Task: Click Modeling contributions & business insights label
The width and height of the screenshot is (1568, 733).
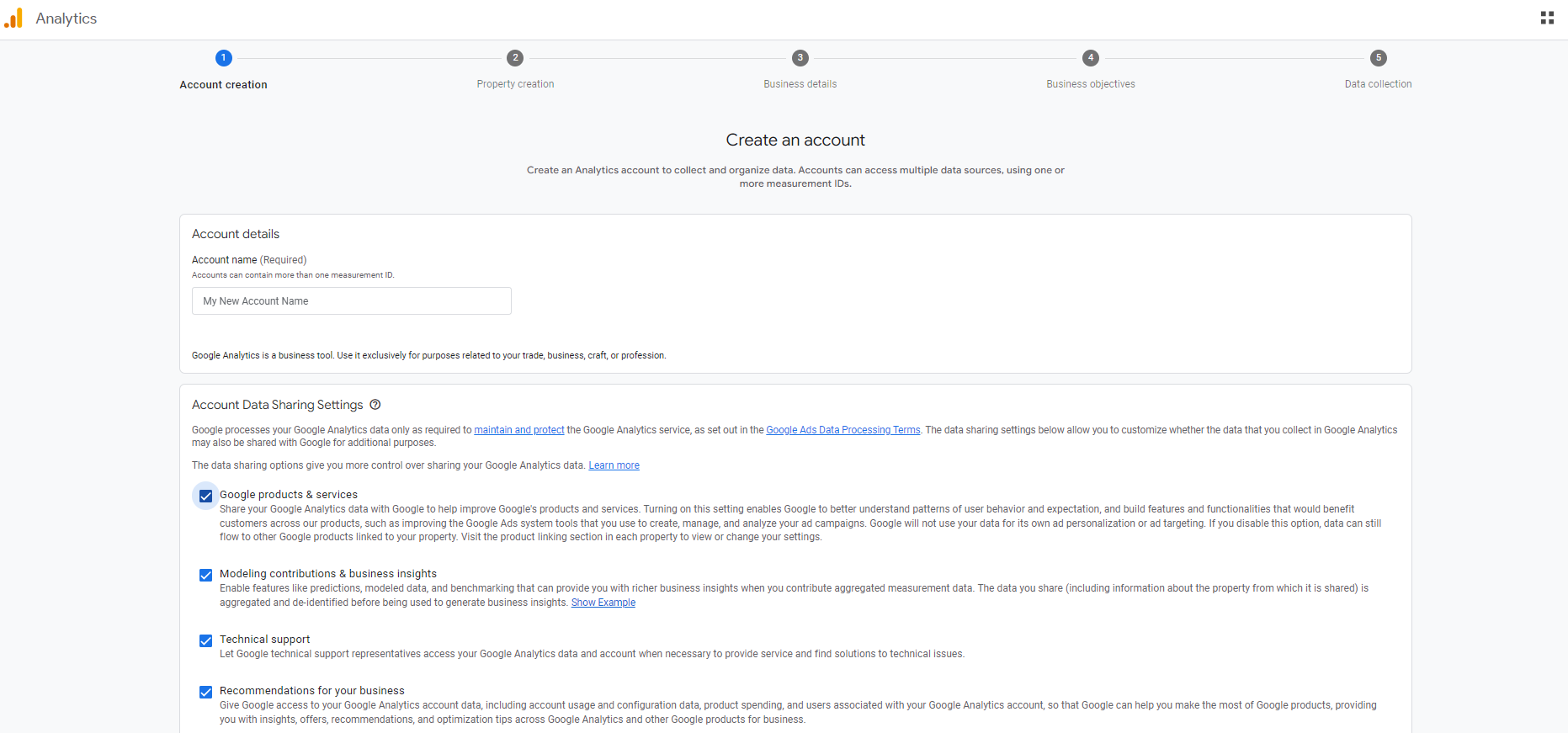Action: [x=328, y=574]
